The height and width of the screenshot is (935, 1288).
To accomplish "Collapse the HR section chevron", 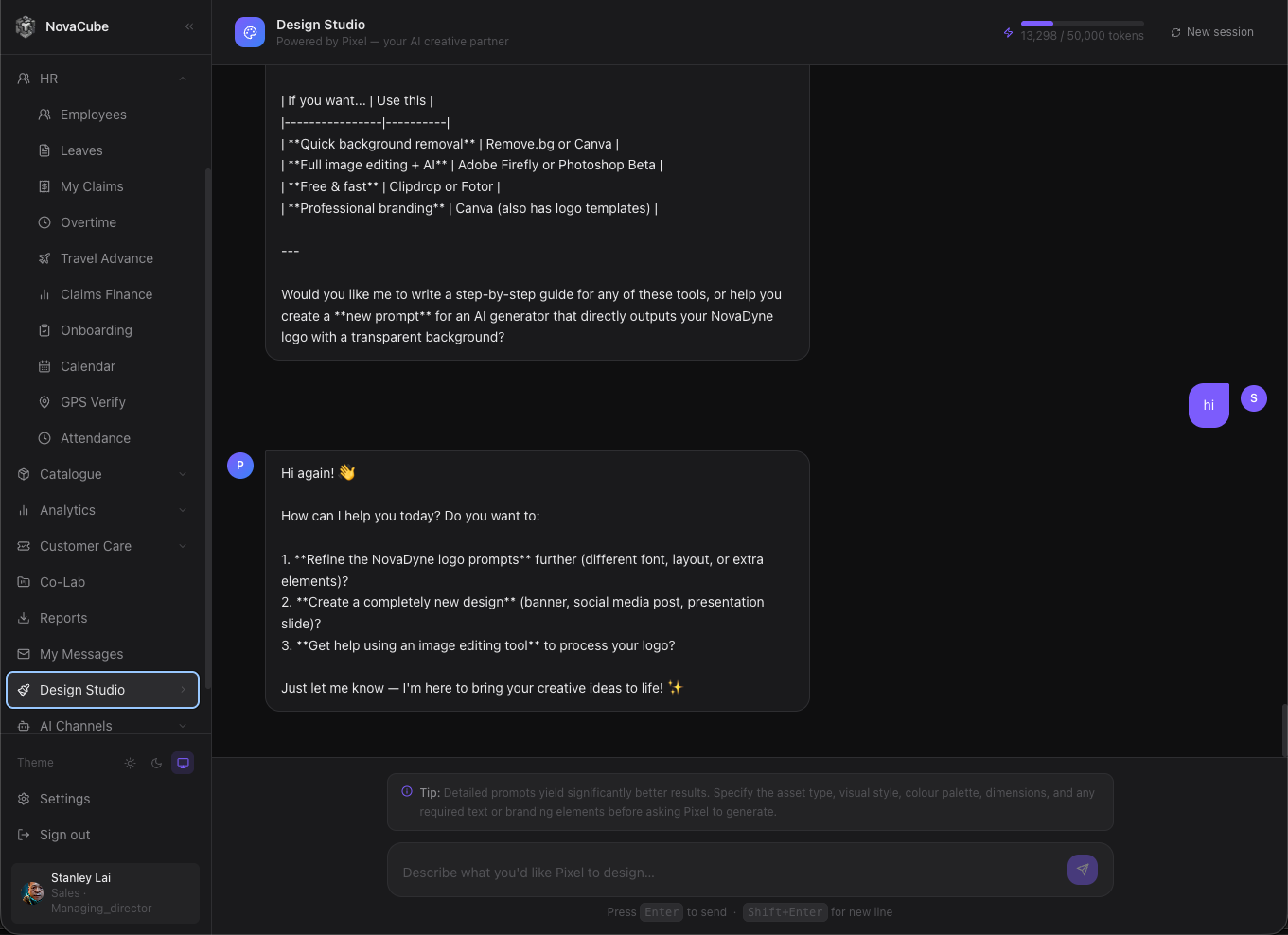I will tap(183, 79).
